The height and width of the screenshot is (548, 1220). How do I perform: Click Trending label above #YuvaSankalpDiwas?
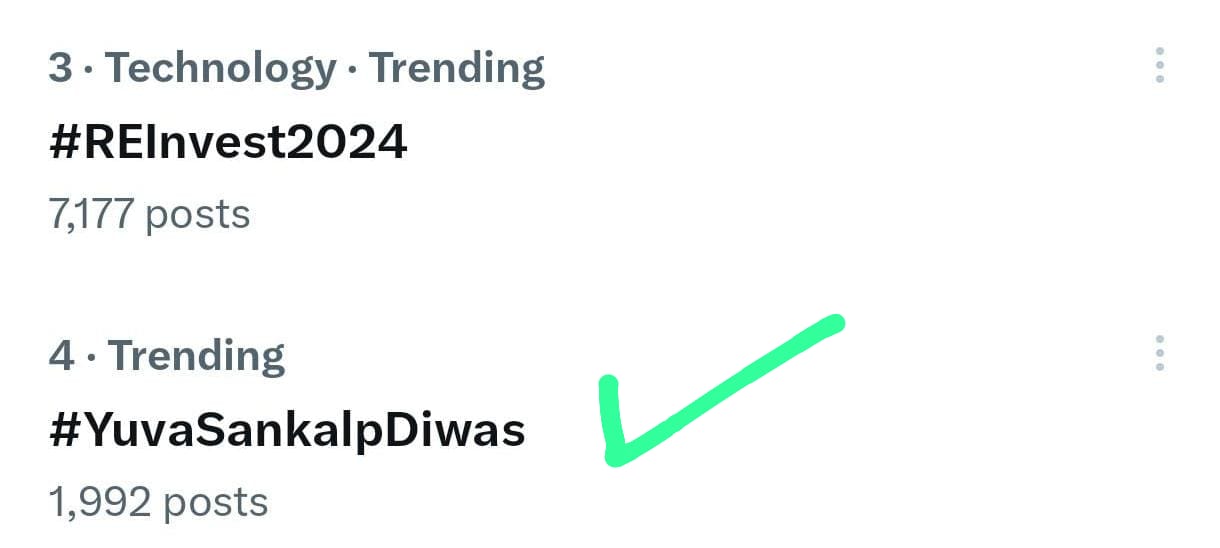(x=196, y=356)
